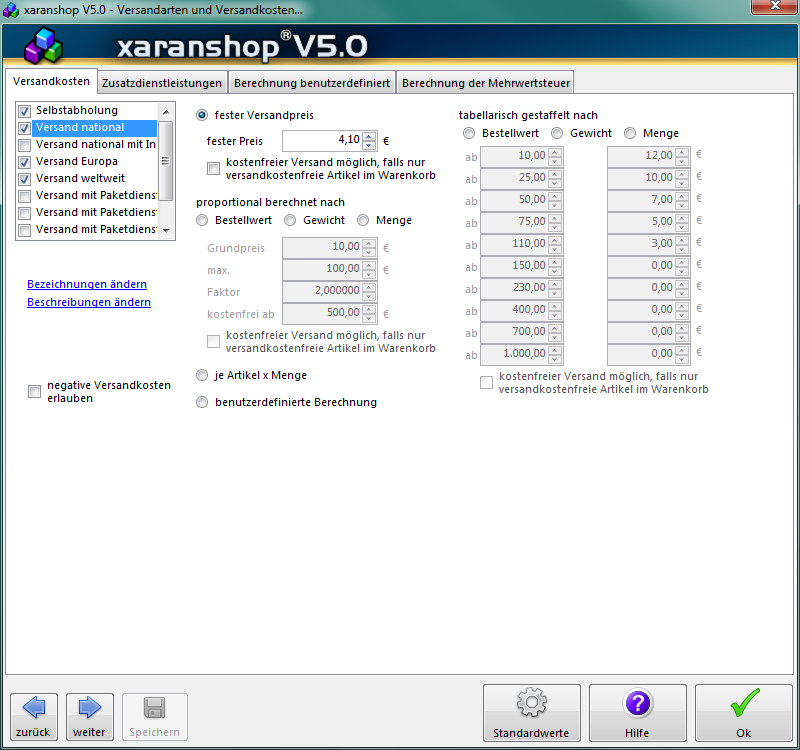The image size is (800, 750).
Task: Click the 500,00 kostenfrei ab field
Action: pyautogui.click(x=322, y=313)
